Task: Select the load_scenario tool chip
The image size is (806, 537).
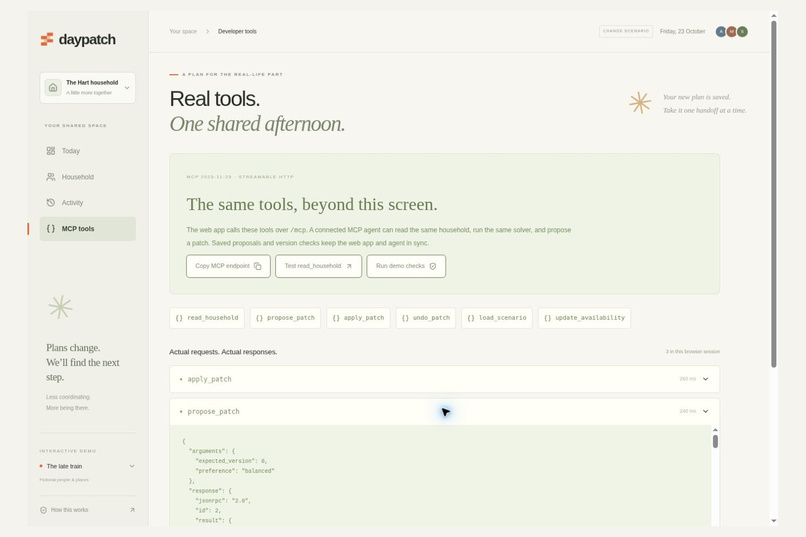Action: pos(497,318)
